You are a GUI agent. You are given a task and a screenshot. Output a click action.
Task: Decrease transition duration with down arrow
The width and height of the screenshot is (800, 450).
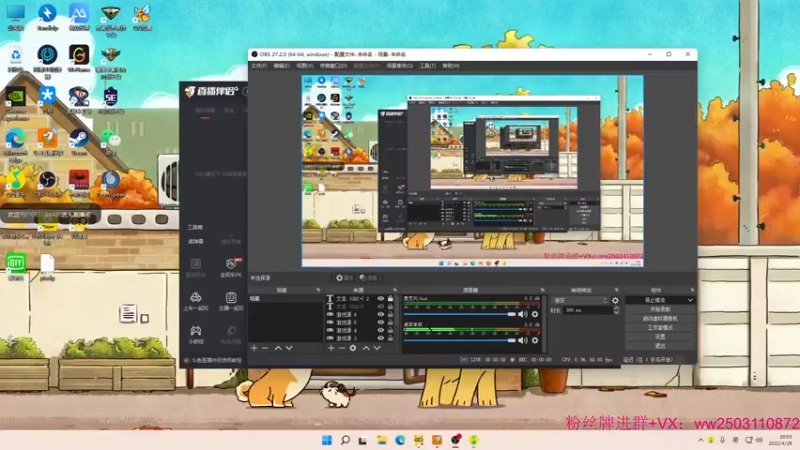616,312
